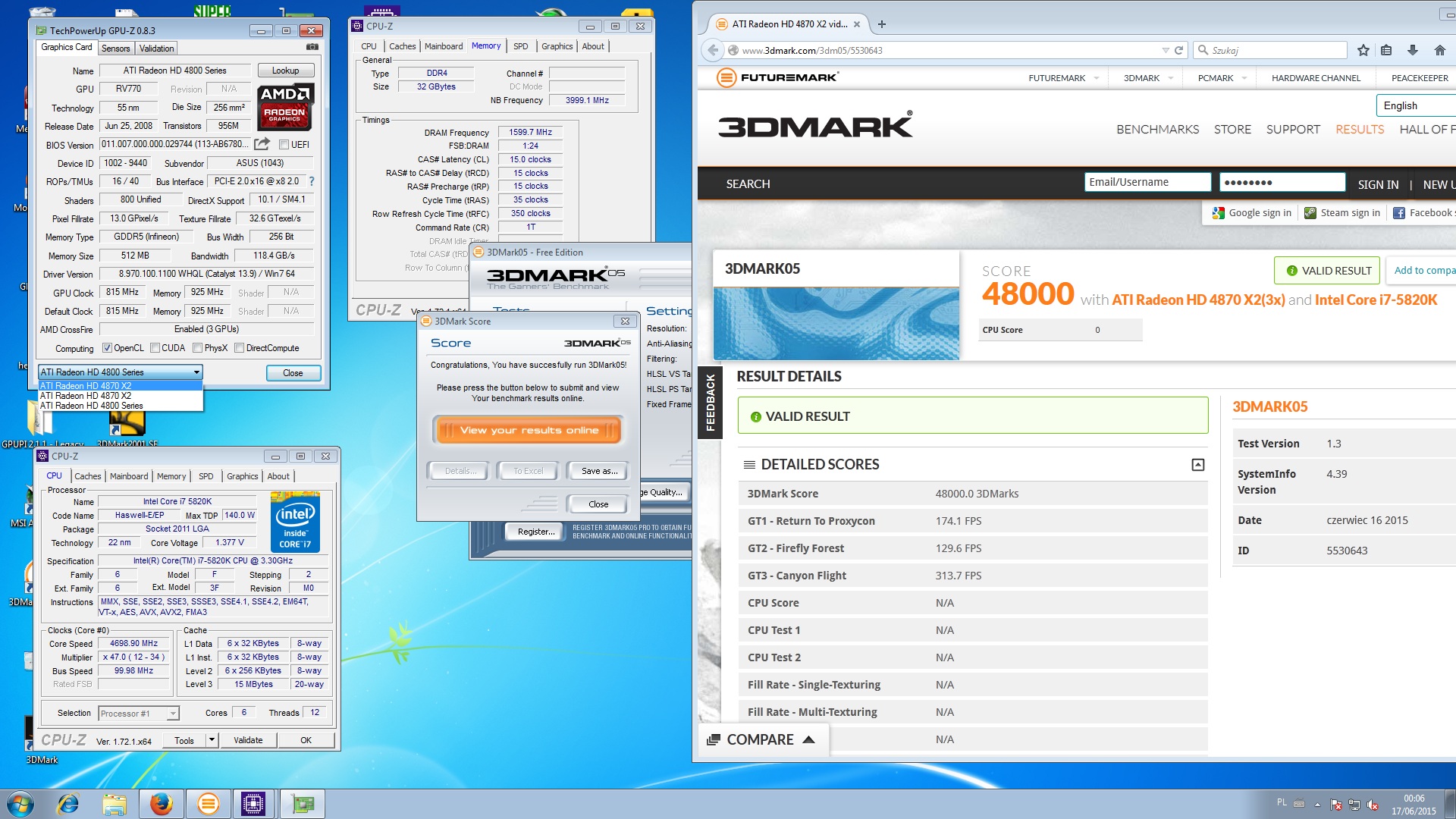This screenshot has width=1456, height=819.
Task: Click the Save as... button
Action: 599,471
